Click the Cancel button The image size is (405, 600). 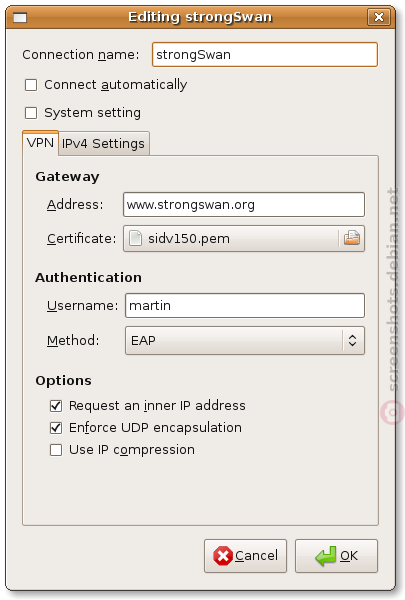[x=245, y=556]
